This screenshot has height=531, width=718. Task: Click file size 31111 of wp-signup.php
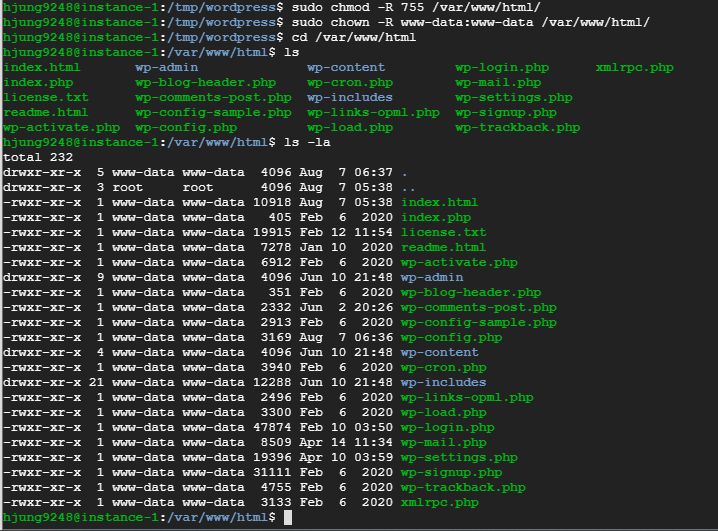point(272,472)
